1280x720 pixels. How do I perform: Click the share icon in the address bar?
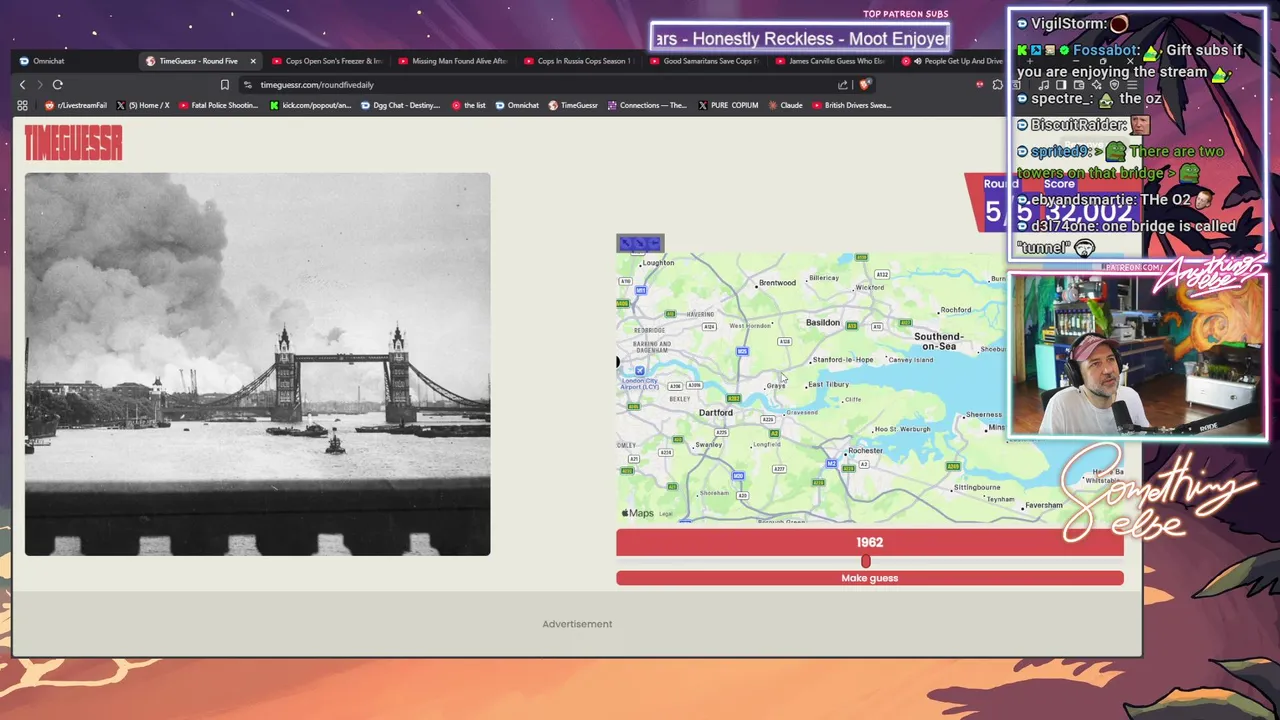click(843, 85)
